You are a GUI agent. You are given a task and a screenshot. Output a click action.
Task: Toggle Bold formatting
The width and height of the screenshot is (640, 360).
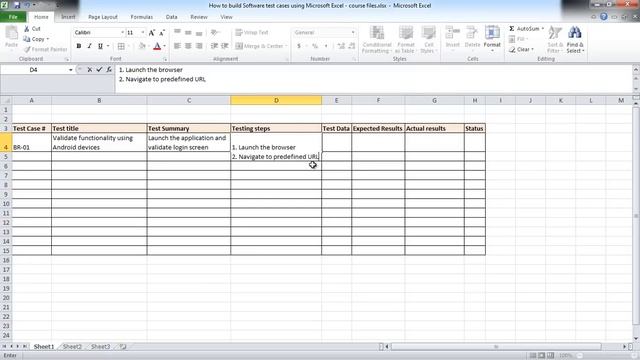pos(78,46)
